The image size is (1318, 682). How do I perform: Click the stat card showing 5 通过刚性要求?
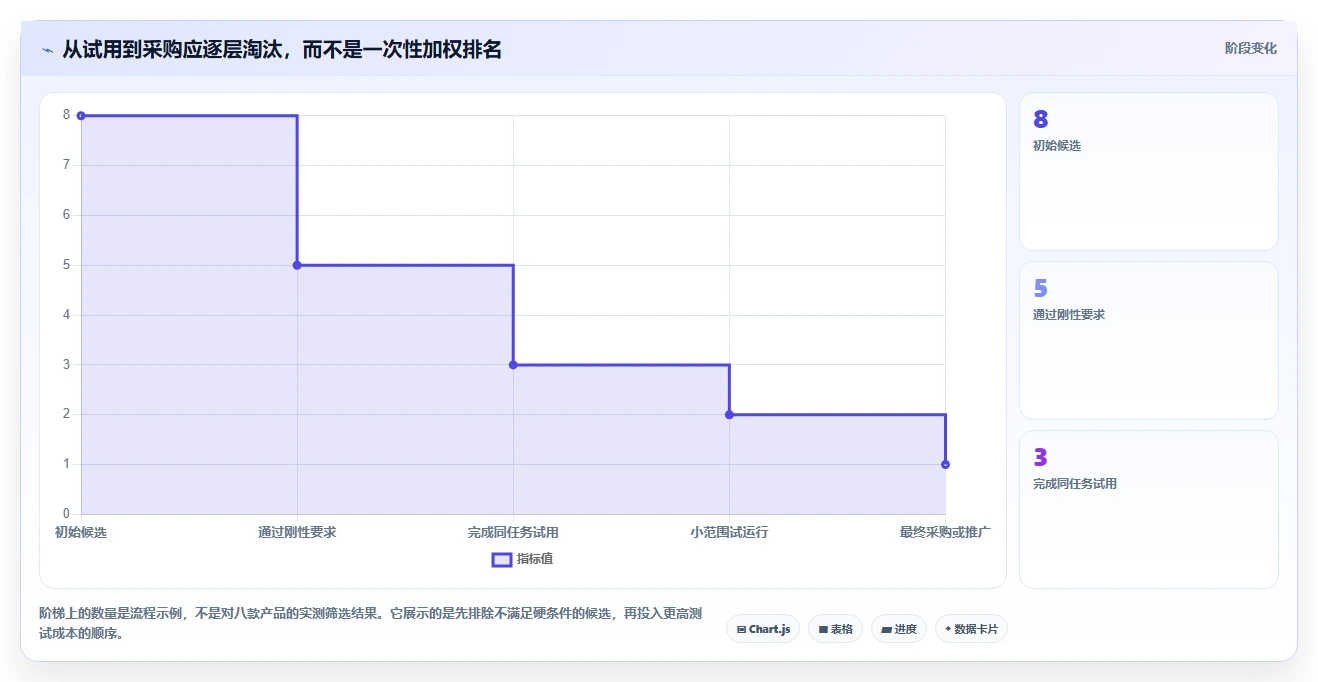pos(1148,340)
